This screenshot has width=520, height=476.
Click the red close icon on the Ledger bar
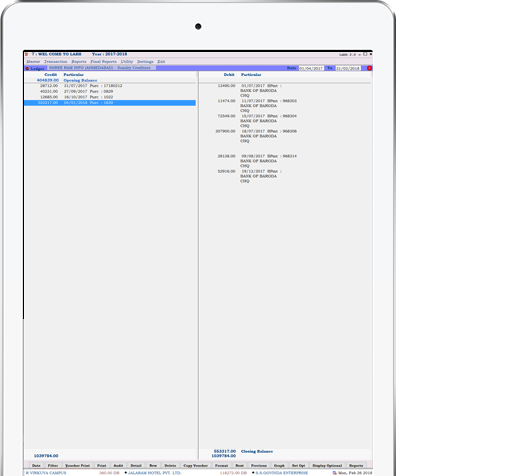tap(369, 68)
